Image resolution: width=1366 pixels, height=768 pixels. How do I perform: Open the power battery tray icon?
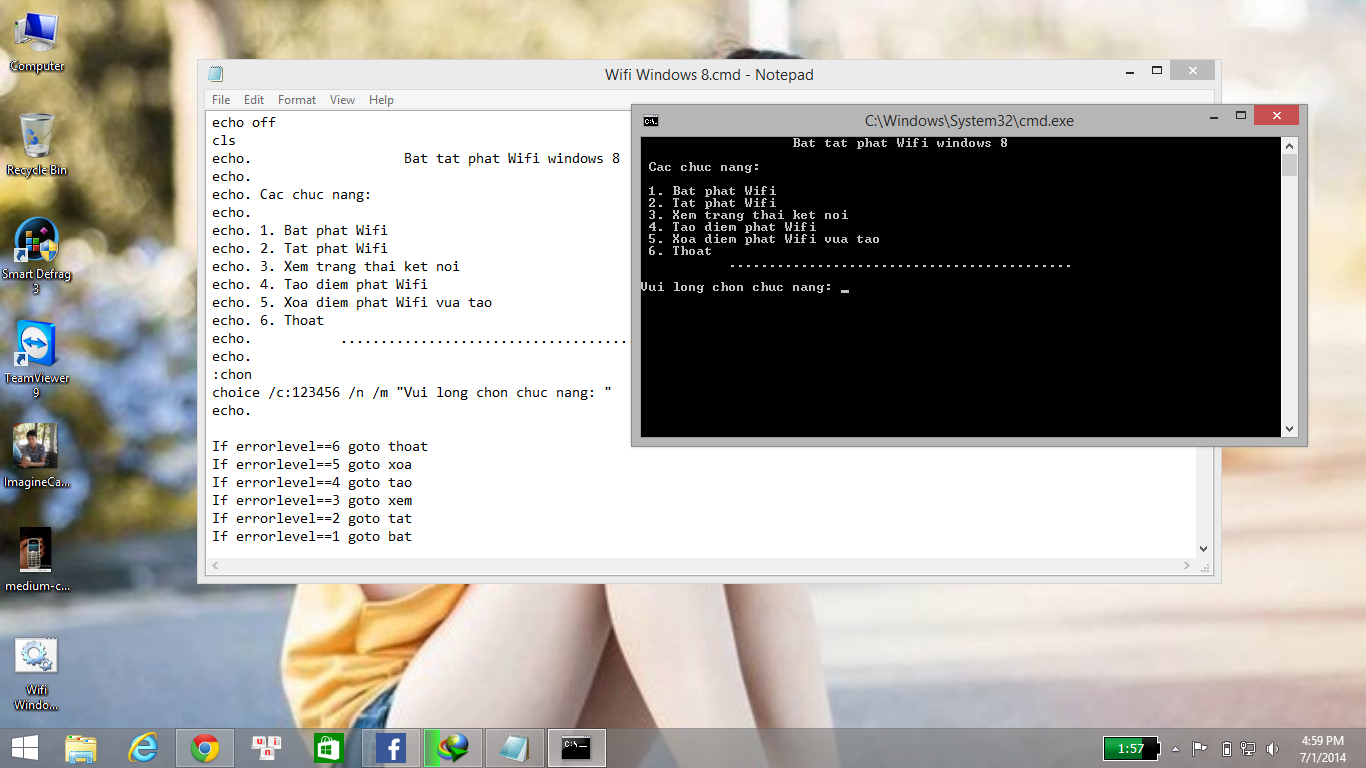(1226, 748)
